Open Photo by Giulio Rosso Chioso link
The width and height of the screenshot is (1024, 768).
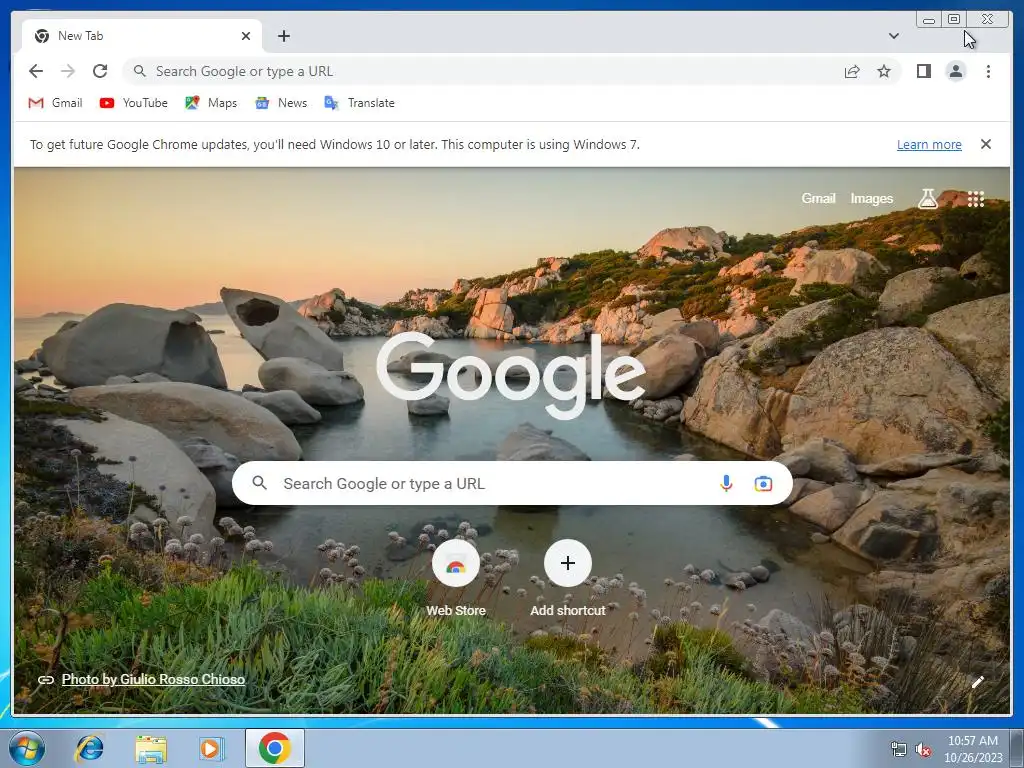[153, 679]
